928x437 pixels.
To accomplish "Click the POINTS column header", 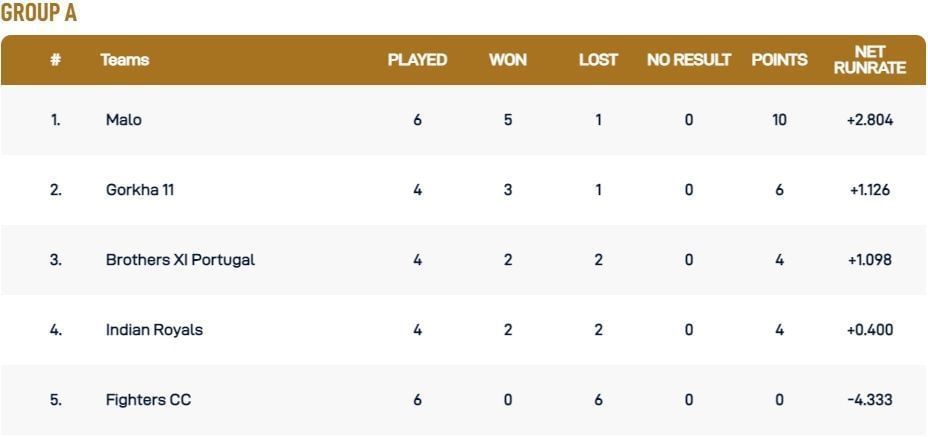I will (x=779, y=60).
